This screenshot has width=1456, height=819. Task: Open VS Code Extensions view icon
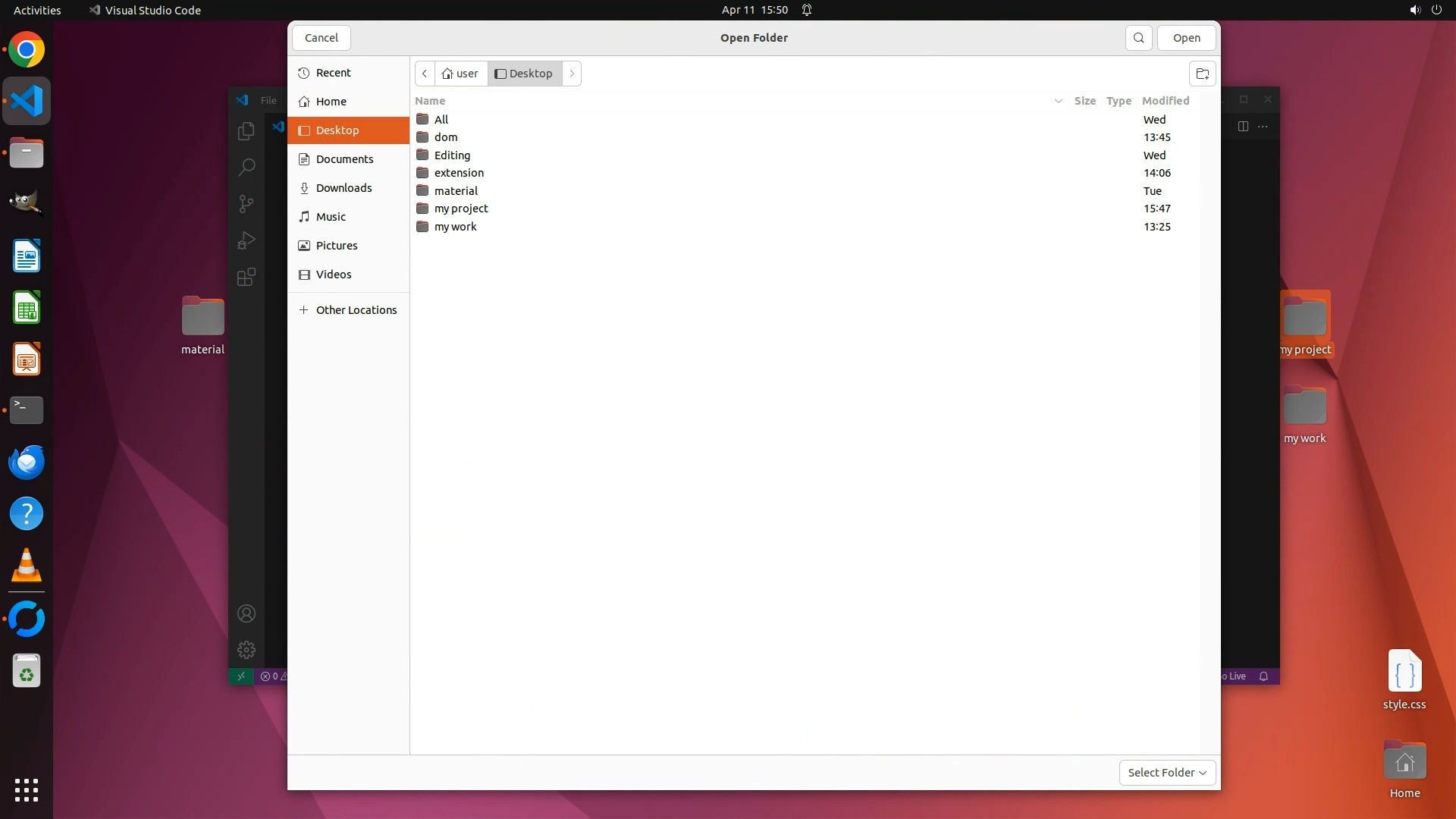tap(246, 277)
